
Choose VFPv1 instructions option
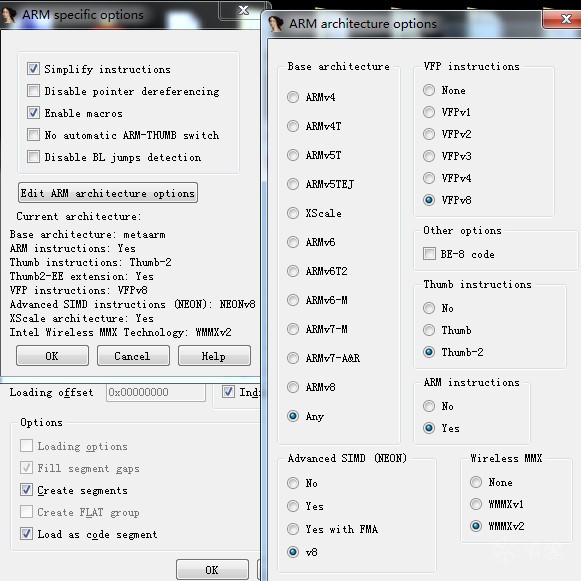(x=429, y=112)
